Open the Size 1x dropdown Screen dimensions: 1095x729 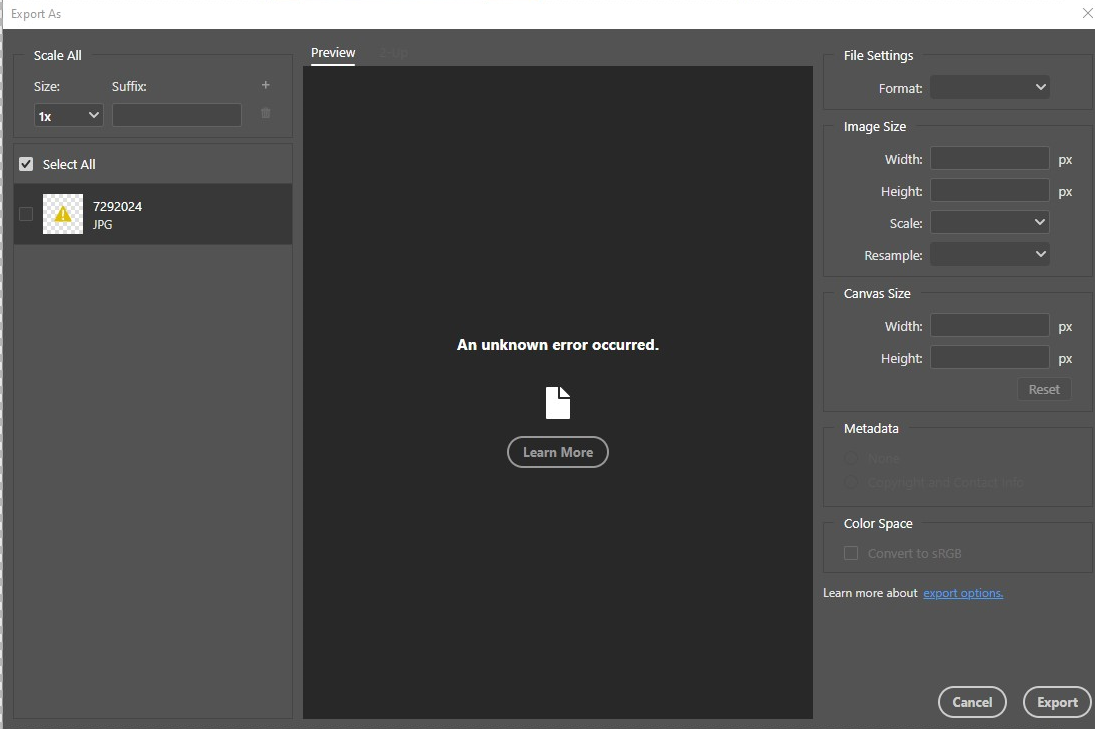click(x=68, y=115)
